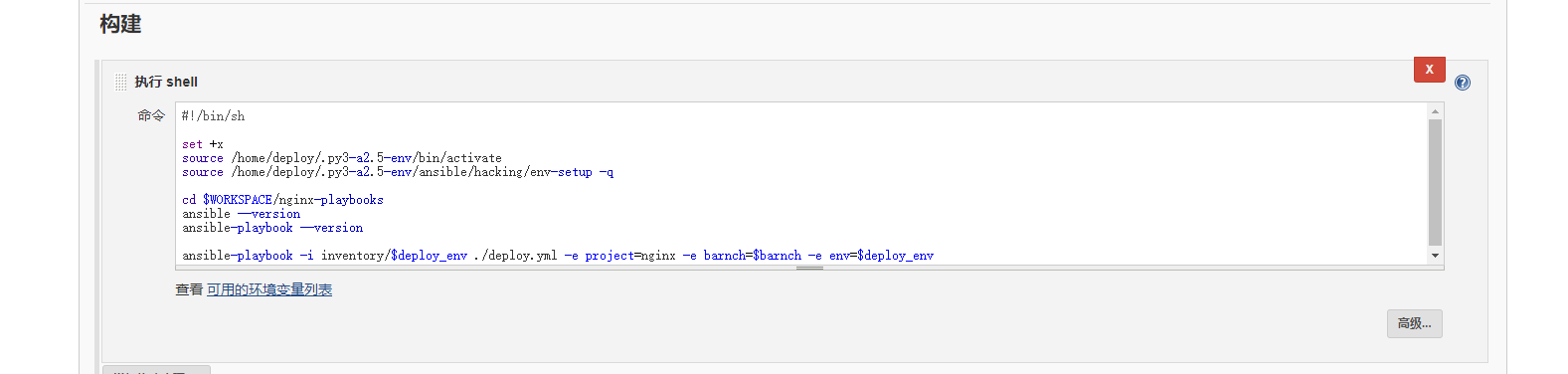Click the 'cd $WORKSPACE/nginx-playbooks' line
This screenshot has height=374, width=1568.
(x=282, y=200)
